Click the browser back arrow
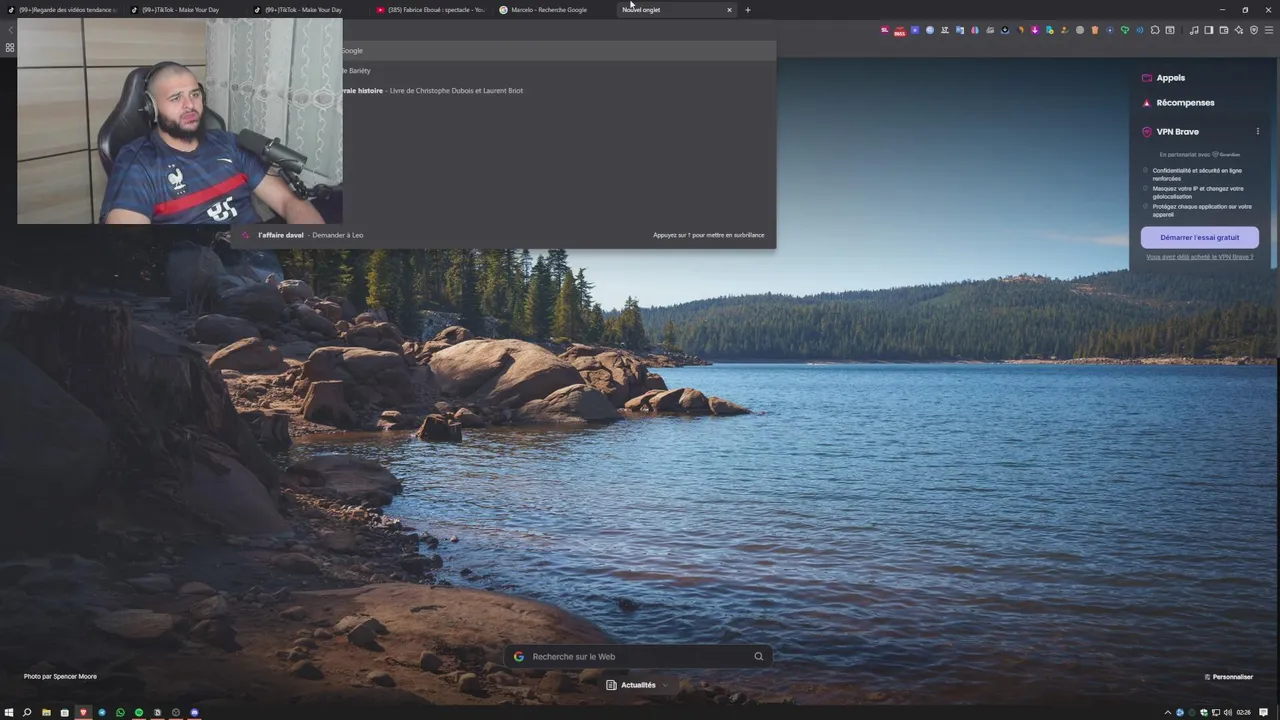 pos(10,30)
